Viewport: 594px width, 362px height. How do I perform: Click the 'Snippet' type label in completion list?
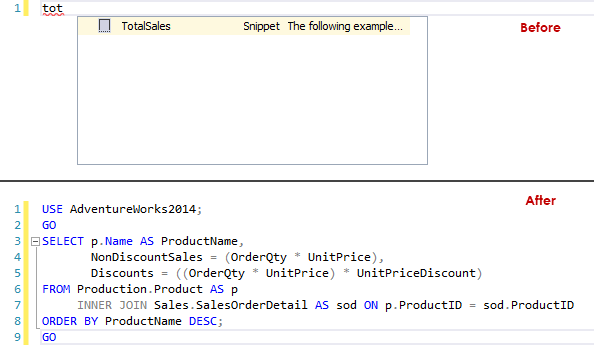pos(261,26)
